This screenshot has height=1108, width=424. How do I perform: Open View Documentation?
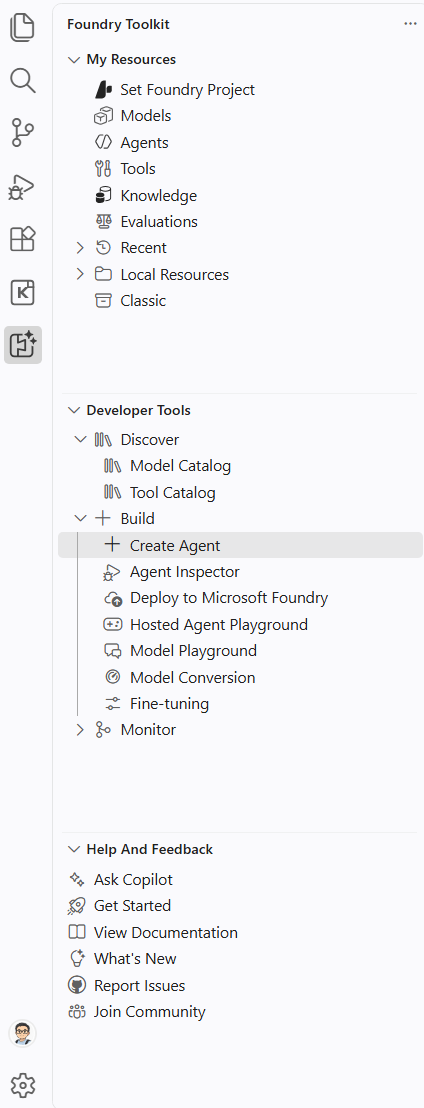(165, 933)
